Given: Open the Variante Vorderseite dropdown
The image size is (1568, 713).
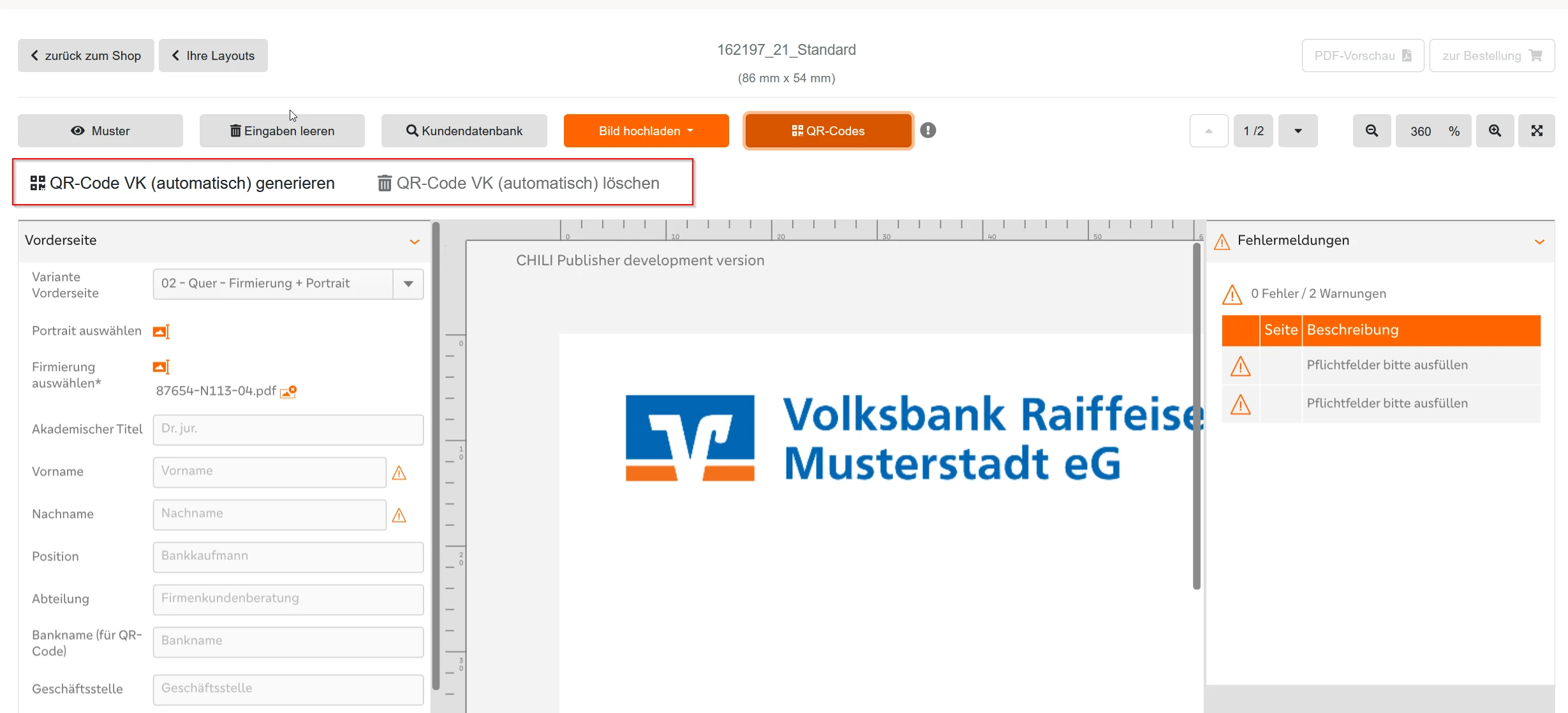Looking at the screenshot, I should [x=408, y=284].
